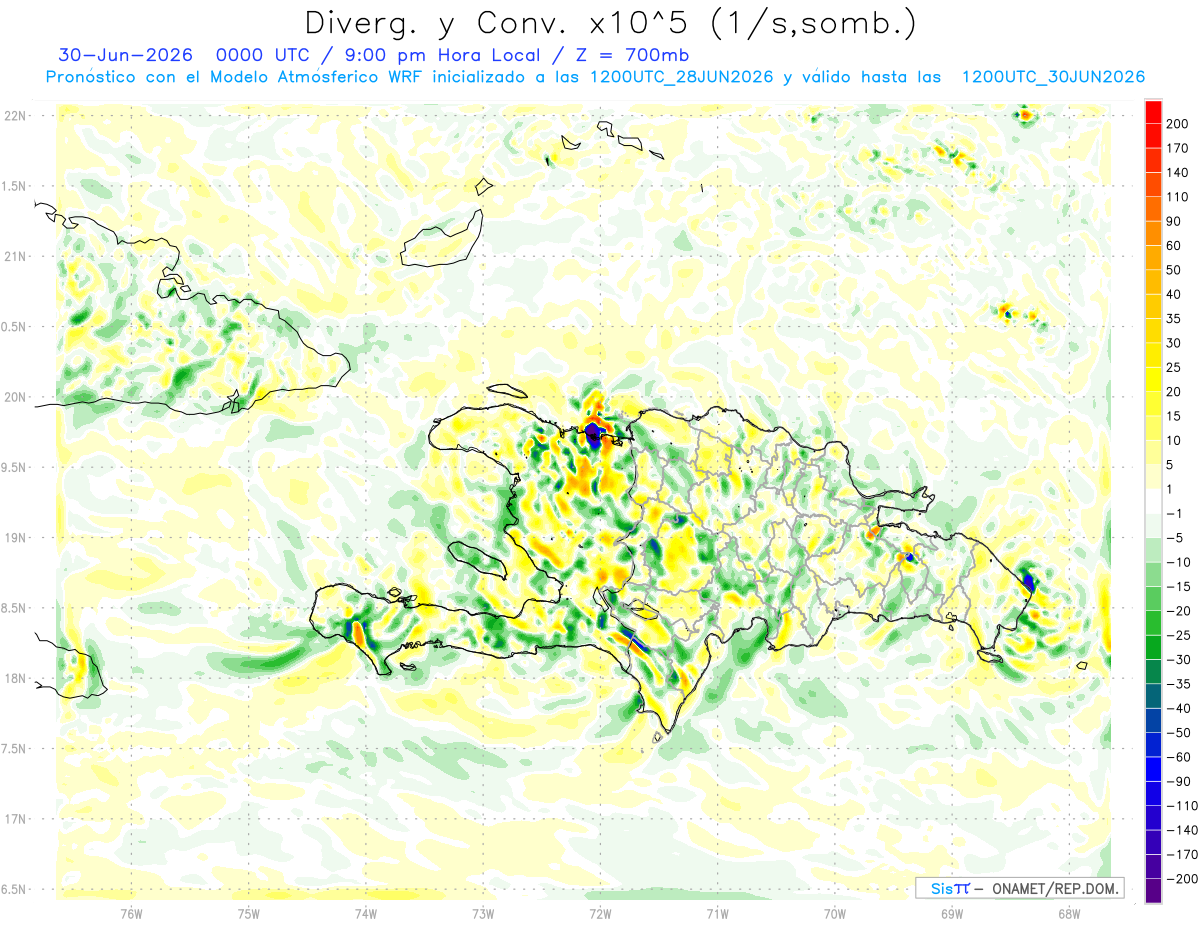Click the colorbar value "110"
The height and width of the screenshot is (927, 1200).
click(1178, 197)
